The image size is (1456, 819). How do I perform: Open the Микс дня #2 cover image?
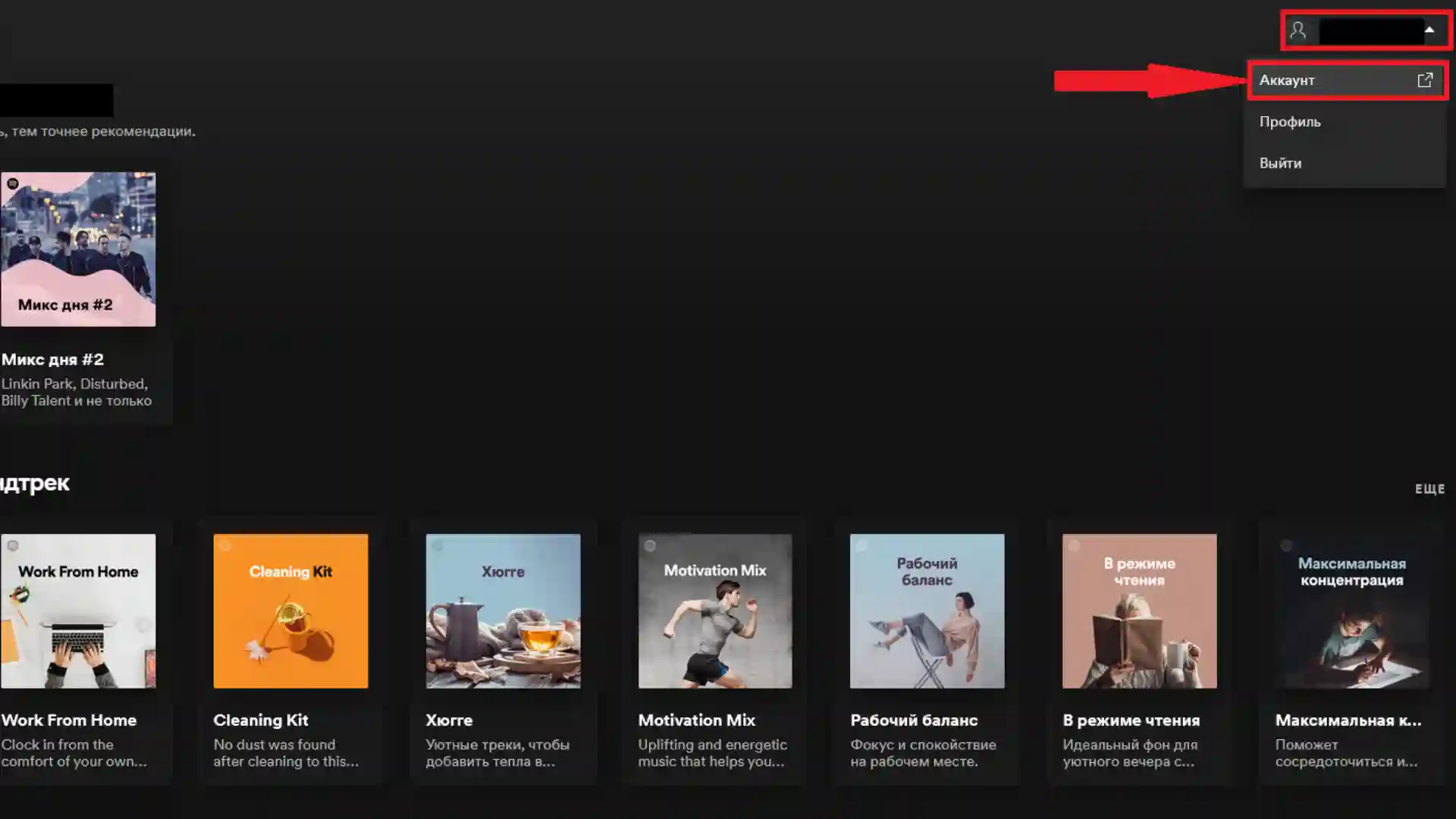click(x=78, y=249)
